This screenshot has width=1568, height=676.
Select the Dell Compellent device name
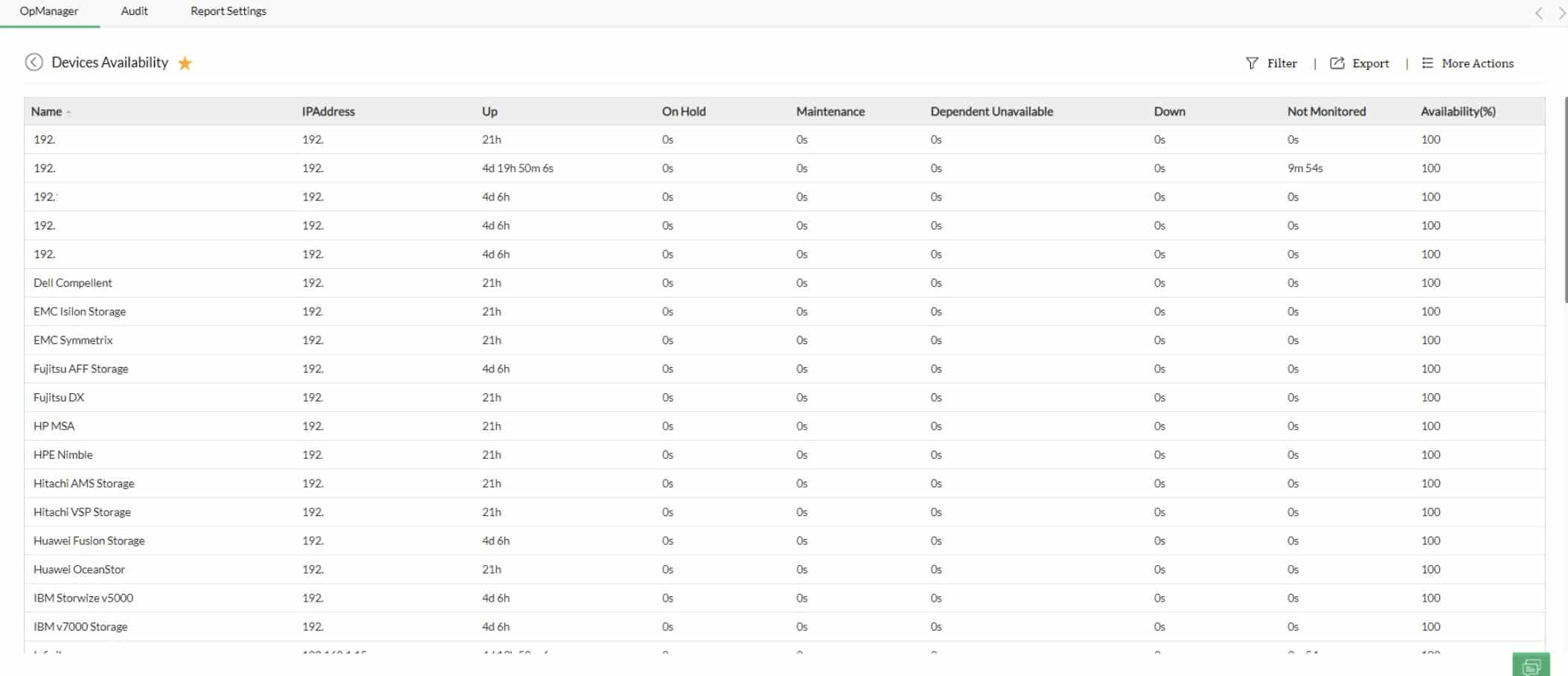[x=73, y=283]
